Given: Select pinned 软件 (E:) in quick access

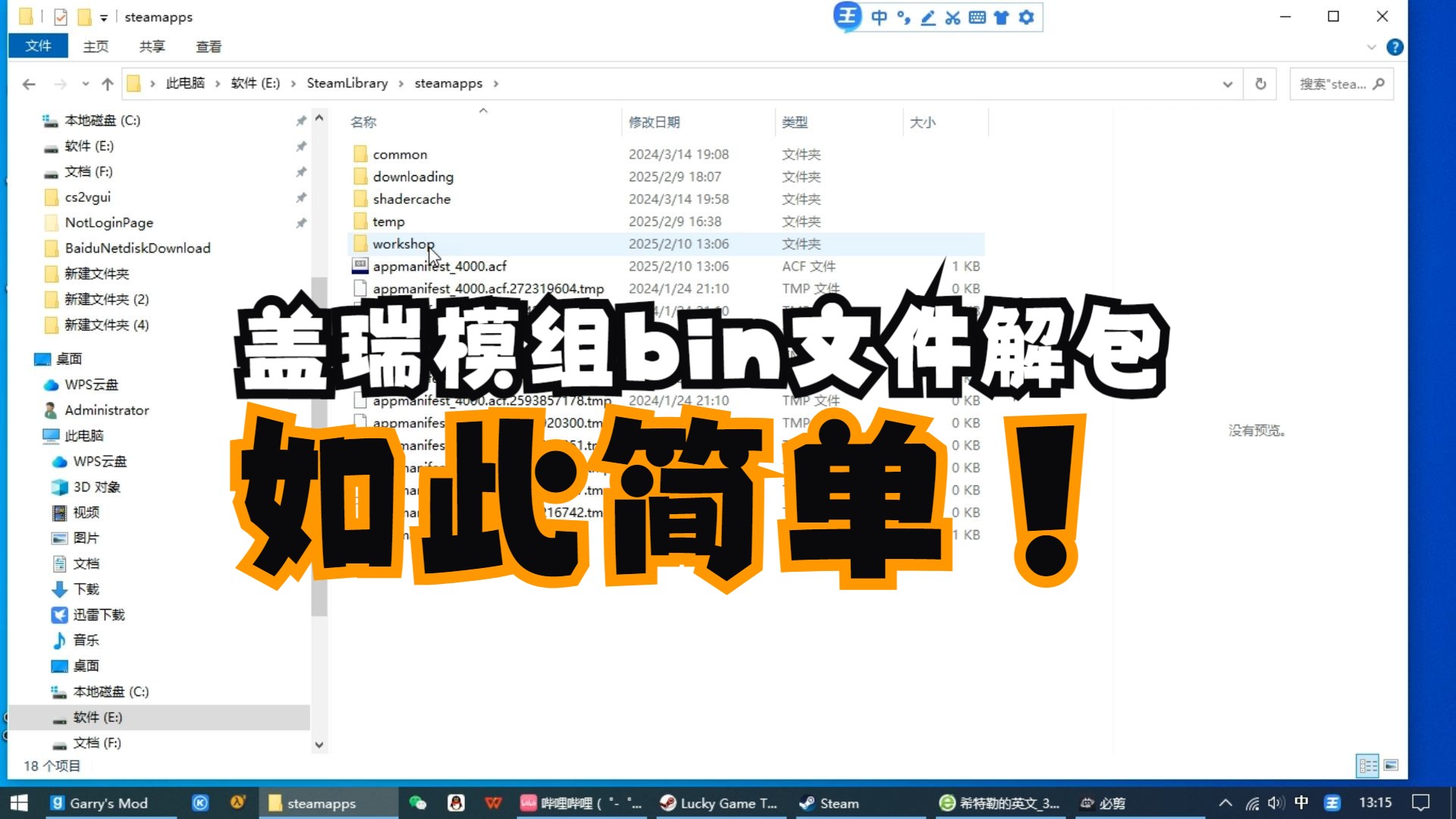Looking at the screenshot, I should [x=89, y=146].
